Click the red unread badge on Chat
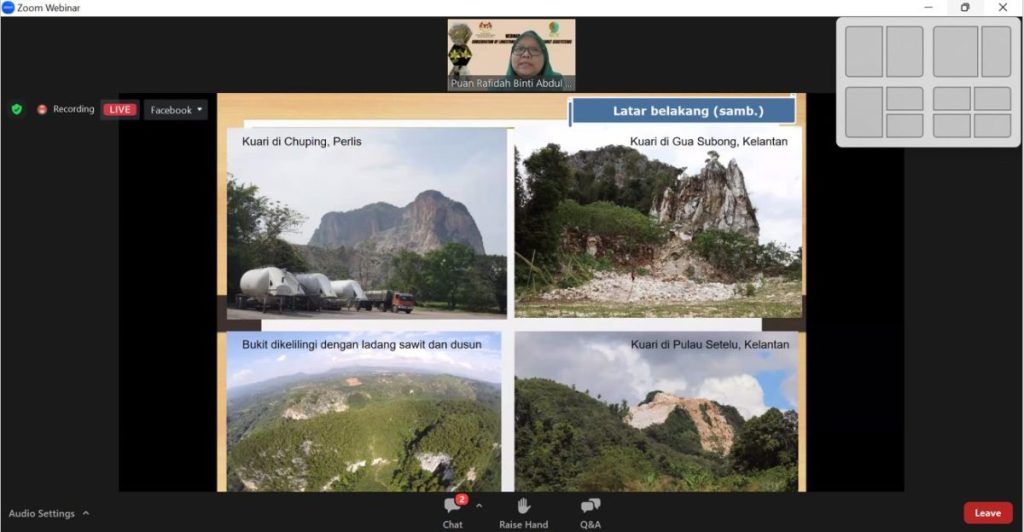This screenshot has width=1024, height=532. pos(462,499)
